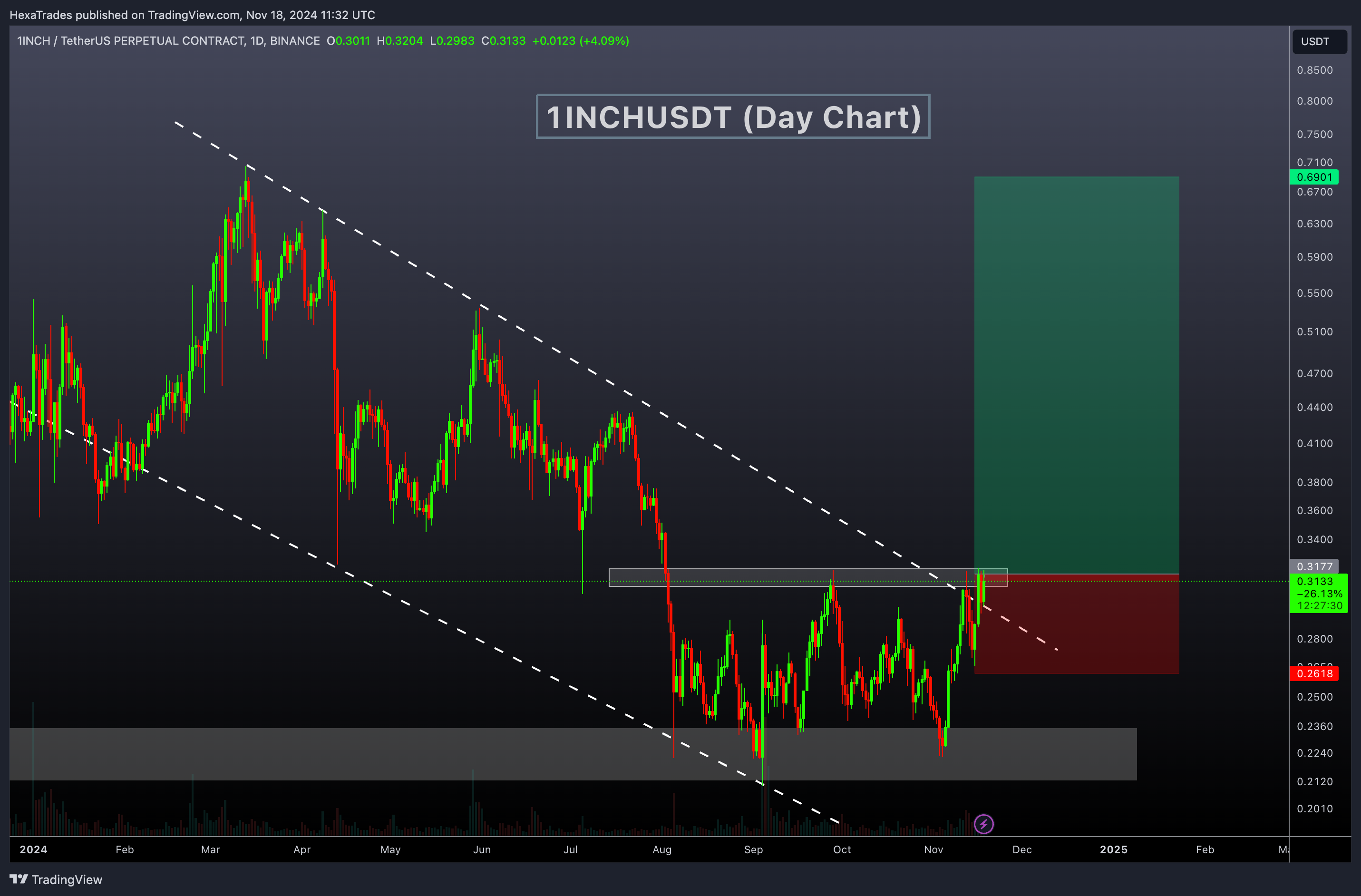Image resolution: width=1361 pixels, height=896 pixels.
Task: Click the publisher line HexaTrades published on TradingView.com
Action: (192, 15)
